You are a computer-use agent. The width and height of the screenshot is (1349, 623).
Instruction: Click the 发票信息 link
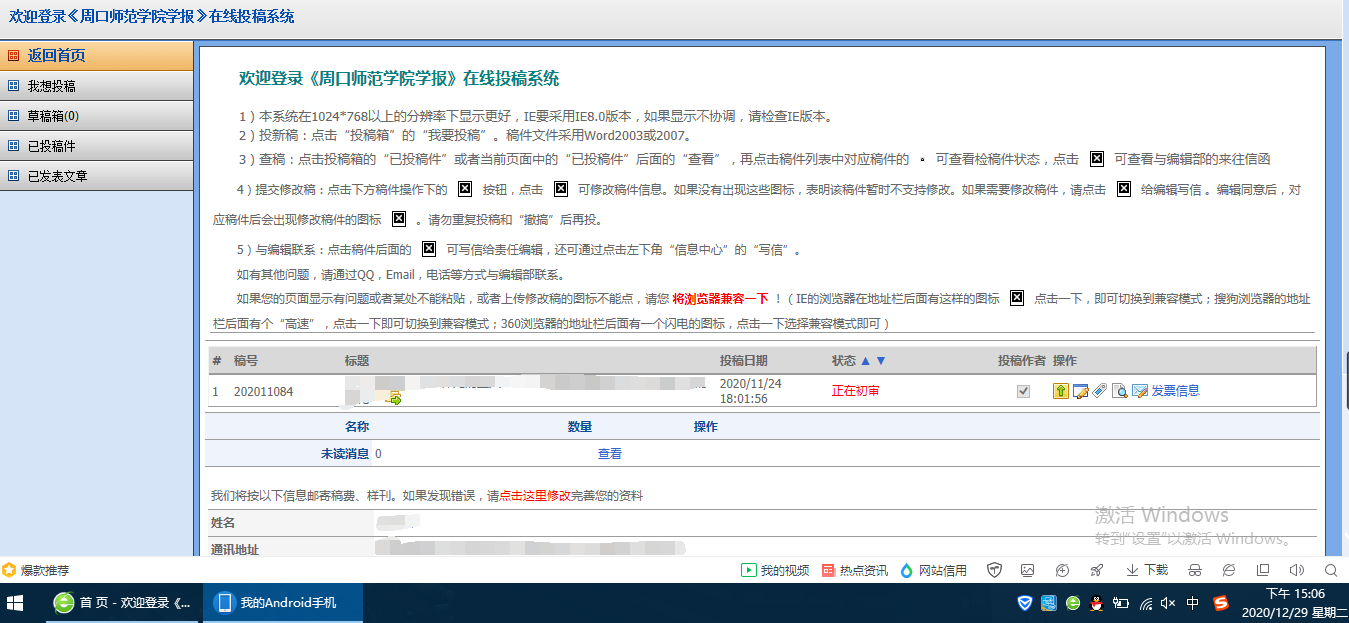pyautogui.click(x=1175, y=391)
